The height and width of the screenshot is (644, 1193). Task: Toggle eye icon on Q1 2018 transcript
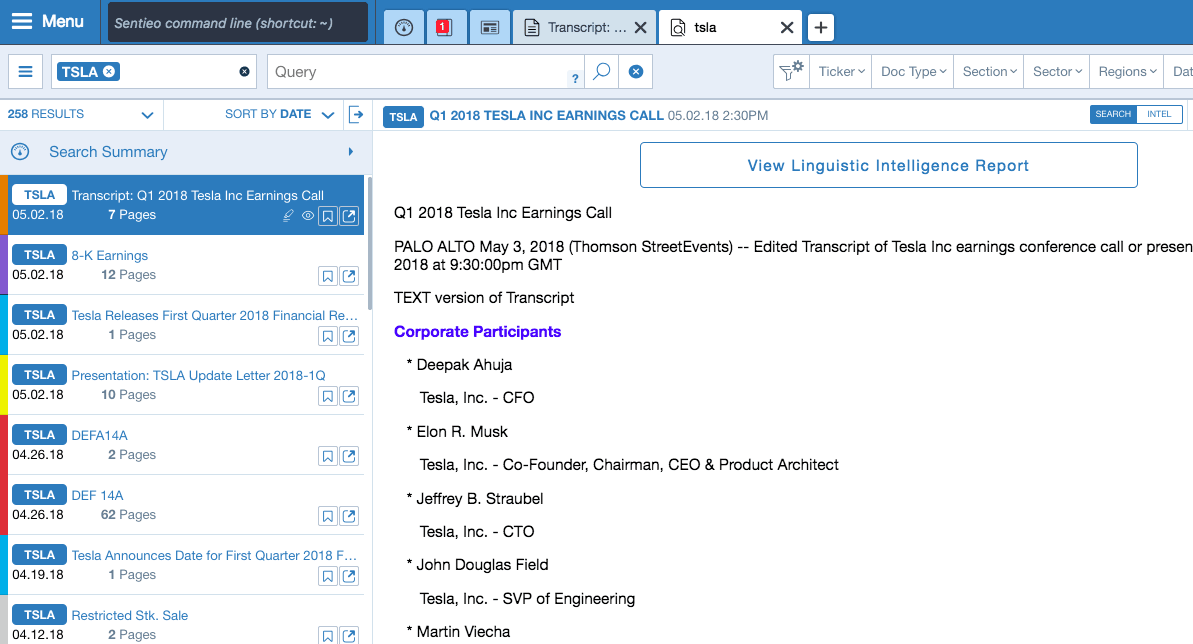(x=307, y=216)
